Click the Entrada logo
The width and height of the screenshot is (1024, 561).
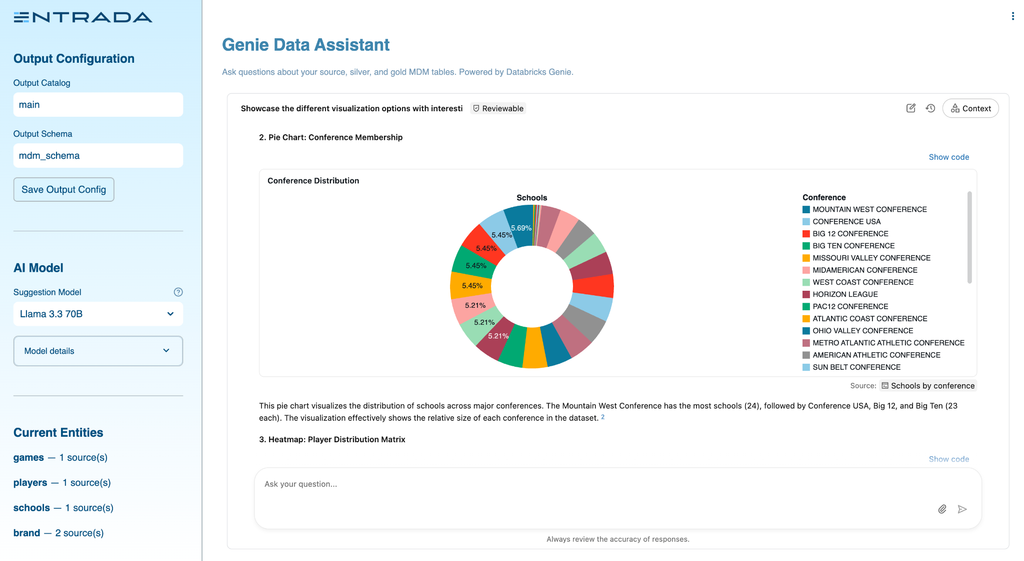click(x=82, y=18)
